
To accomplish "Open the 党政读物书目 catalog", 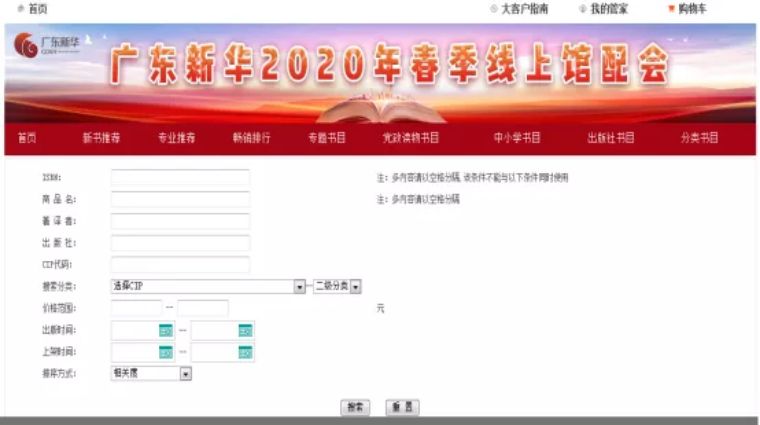I will (411, 138).
